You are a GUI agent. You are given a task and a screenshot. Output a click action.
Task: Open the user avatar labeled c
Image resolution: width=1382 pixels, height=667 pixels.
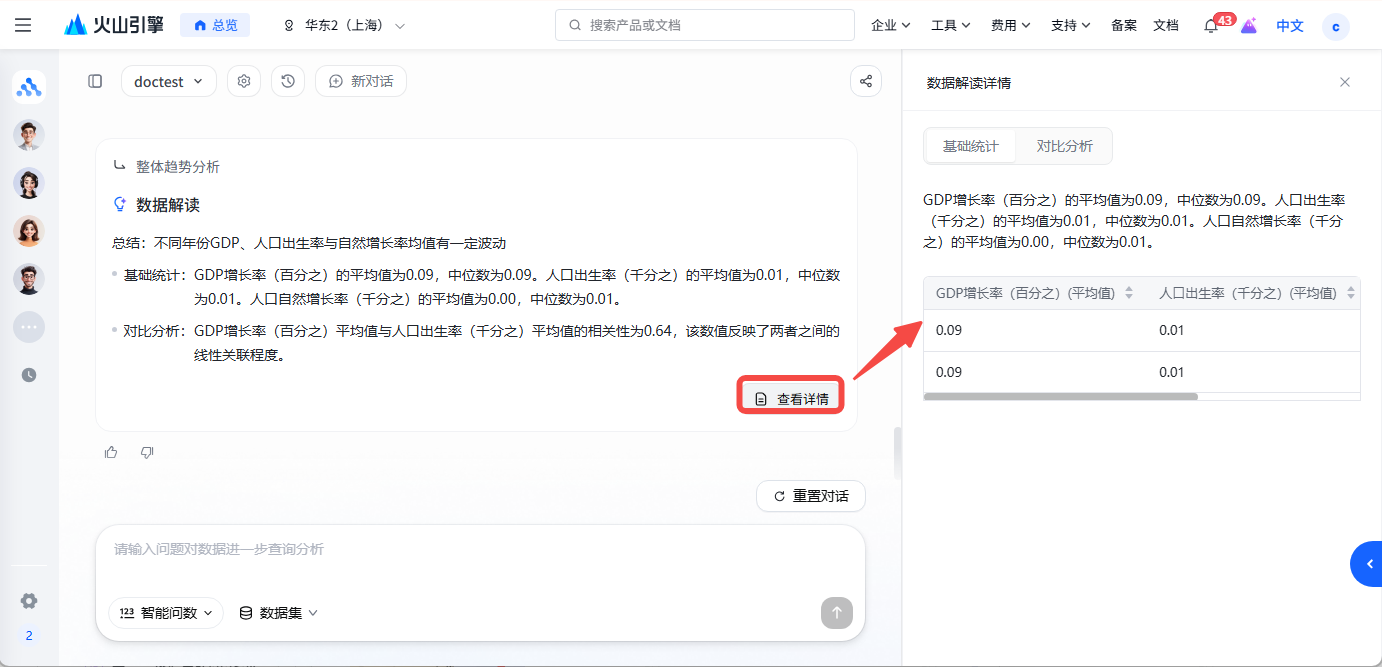(1336, 26)
